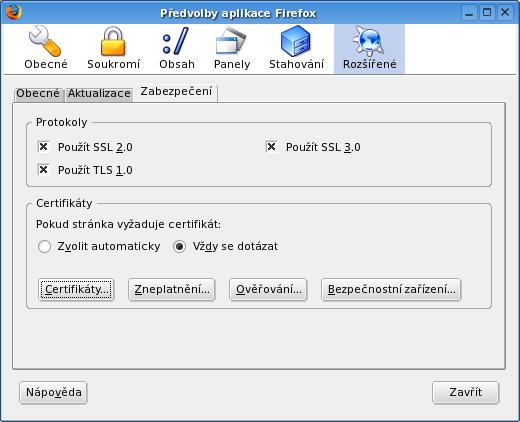Click the Certifikáty group heading
Screen dimensions: 520x422
pyautogui.click(x=64, y=203)
